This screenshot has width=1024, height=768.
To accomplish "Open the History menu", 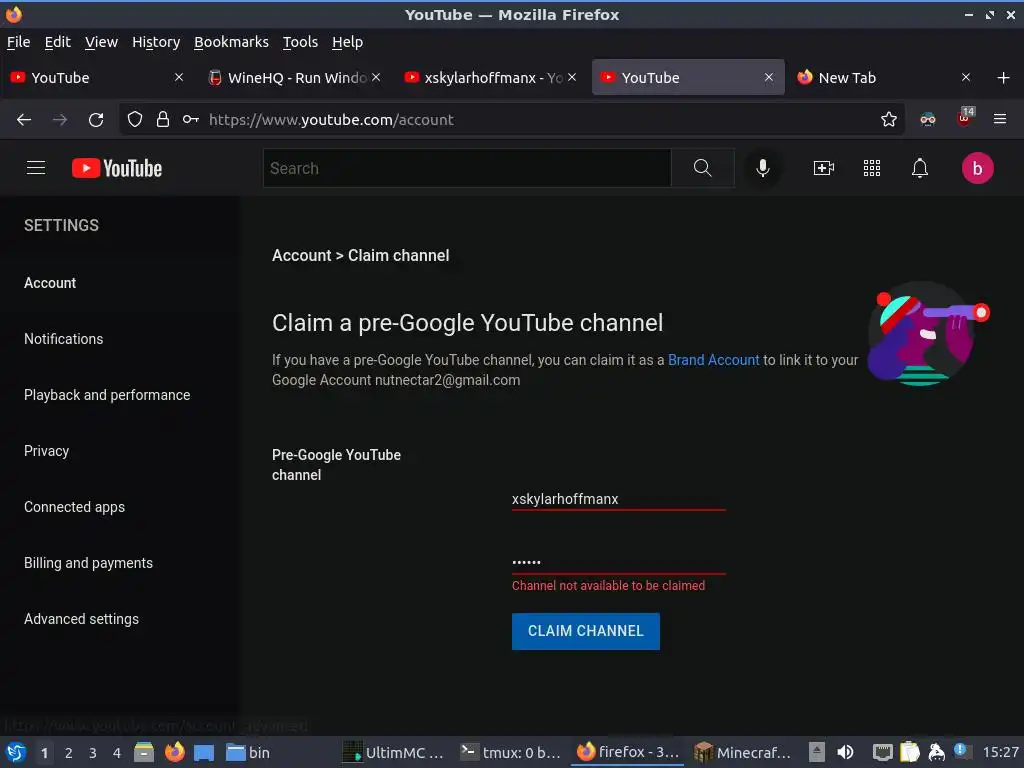I will 155,42.
